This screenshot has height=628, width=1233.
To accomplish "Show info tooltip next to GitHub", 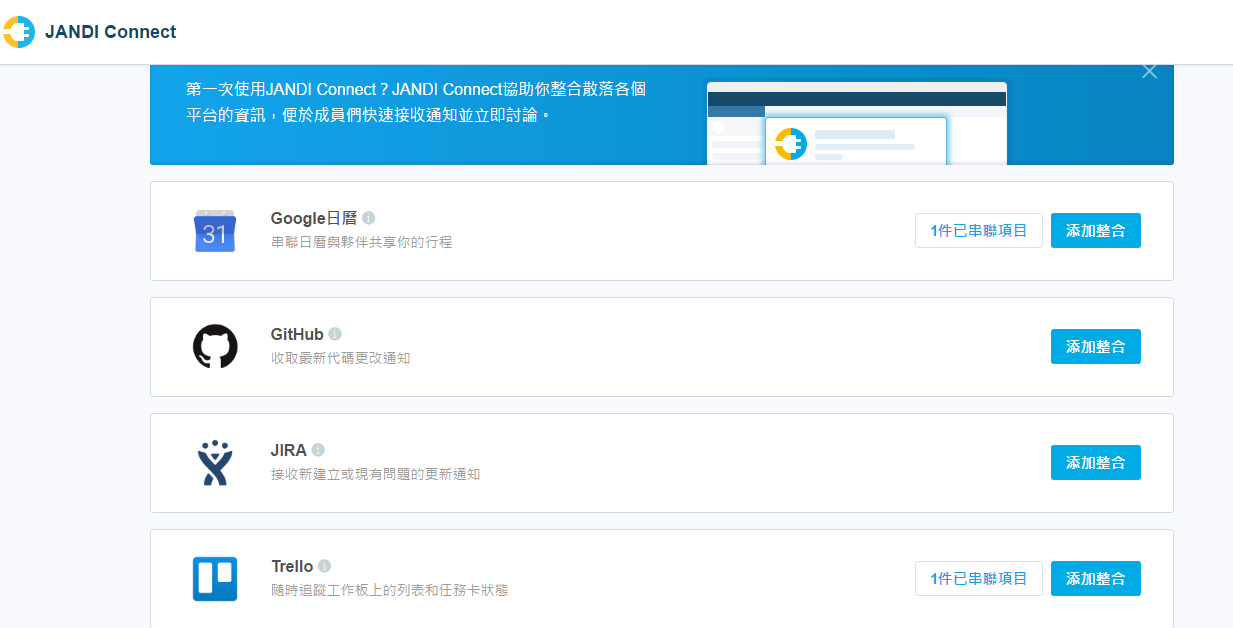I will (335, 334).
